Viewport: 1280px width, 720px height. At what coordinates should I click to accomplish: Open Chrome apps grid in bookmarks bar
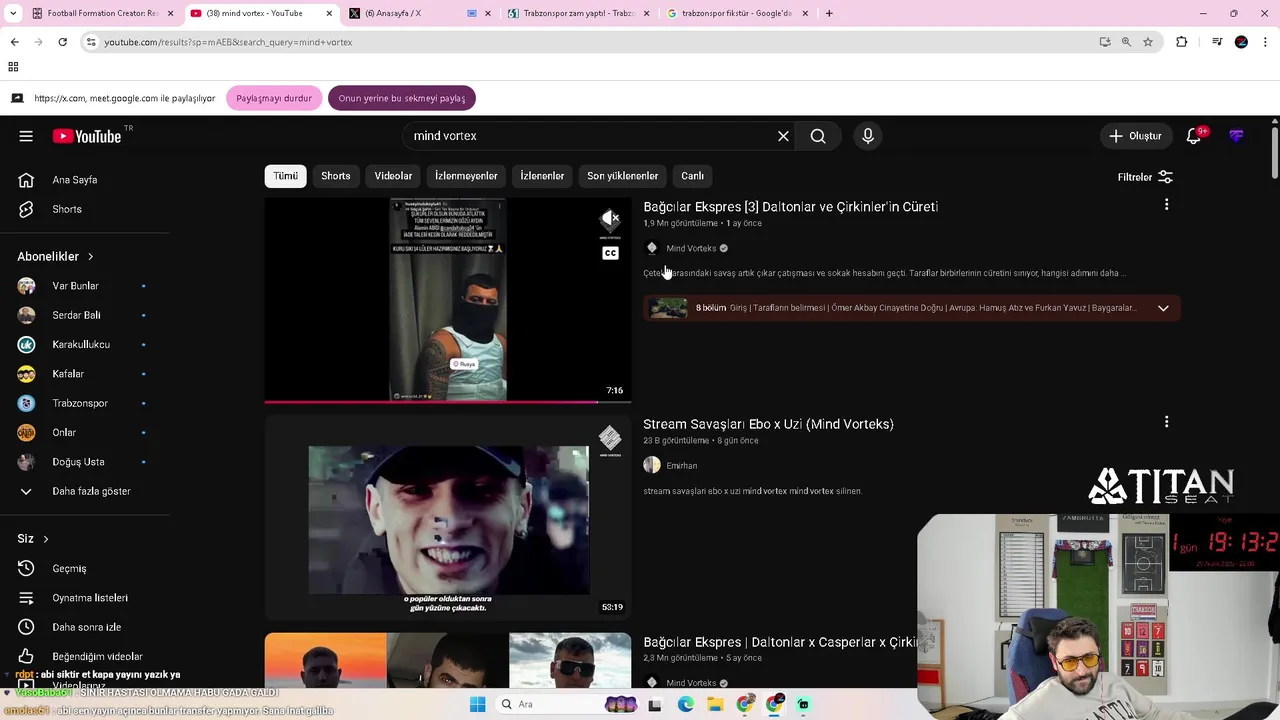coord(13,67)
